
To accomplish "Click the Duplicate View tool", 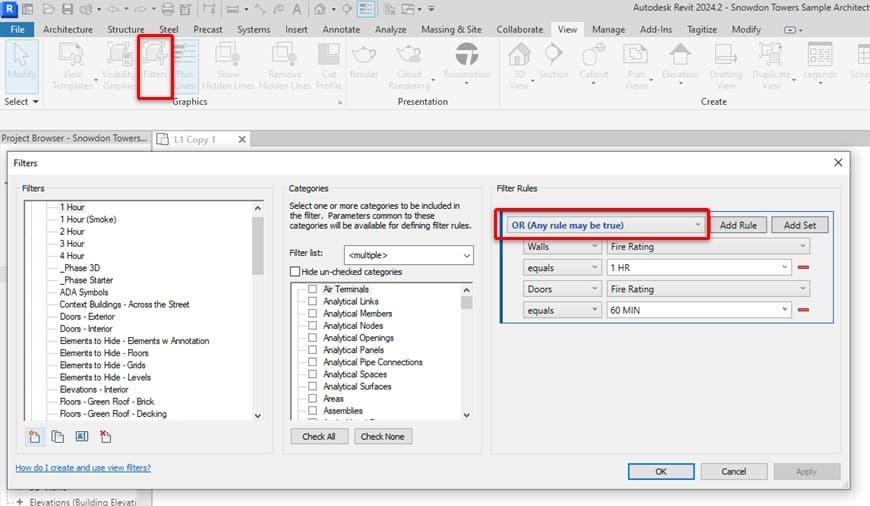I will [771, 67].
